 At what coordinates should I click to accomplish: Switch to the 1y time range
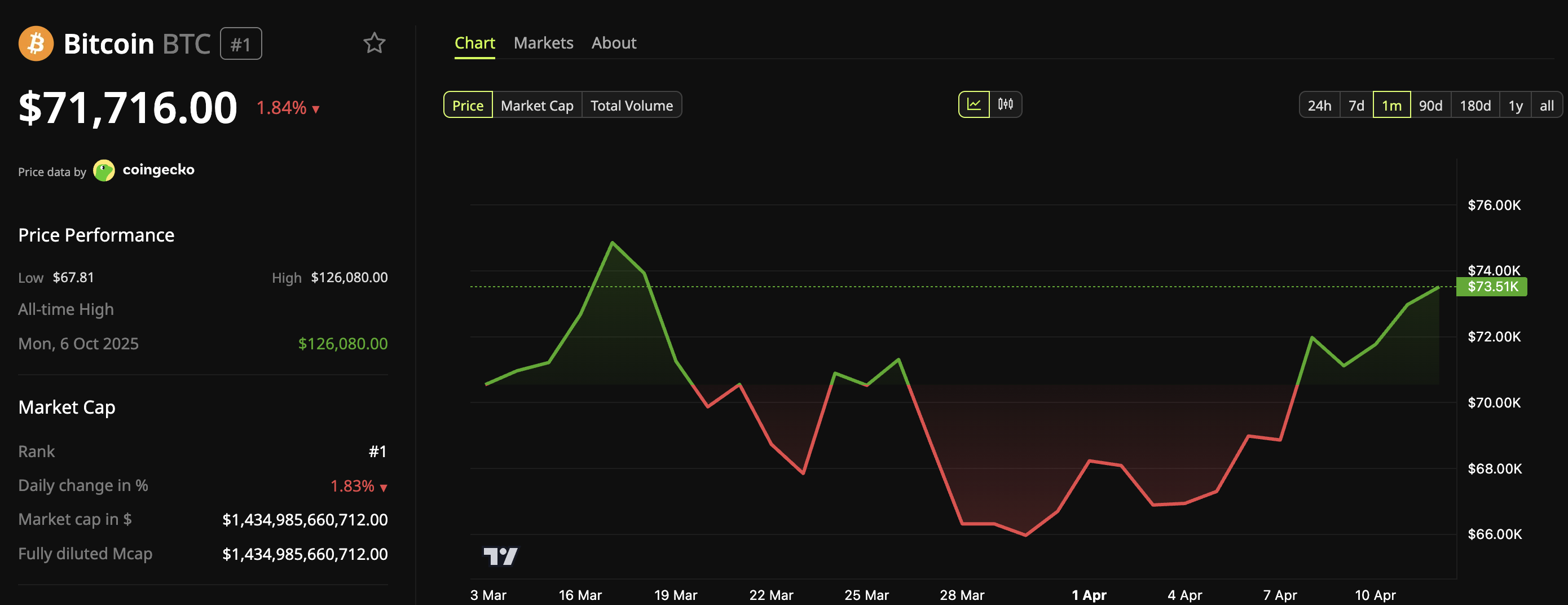coord(1516,105)
